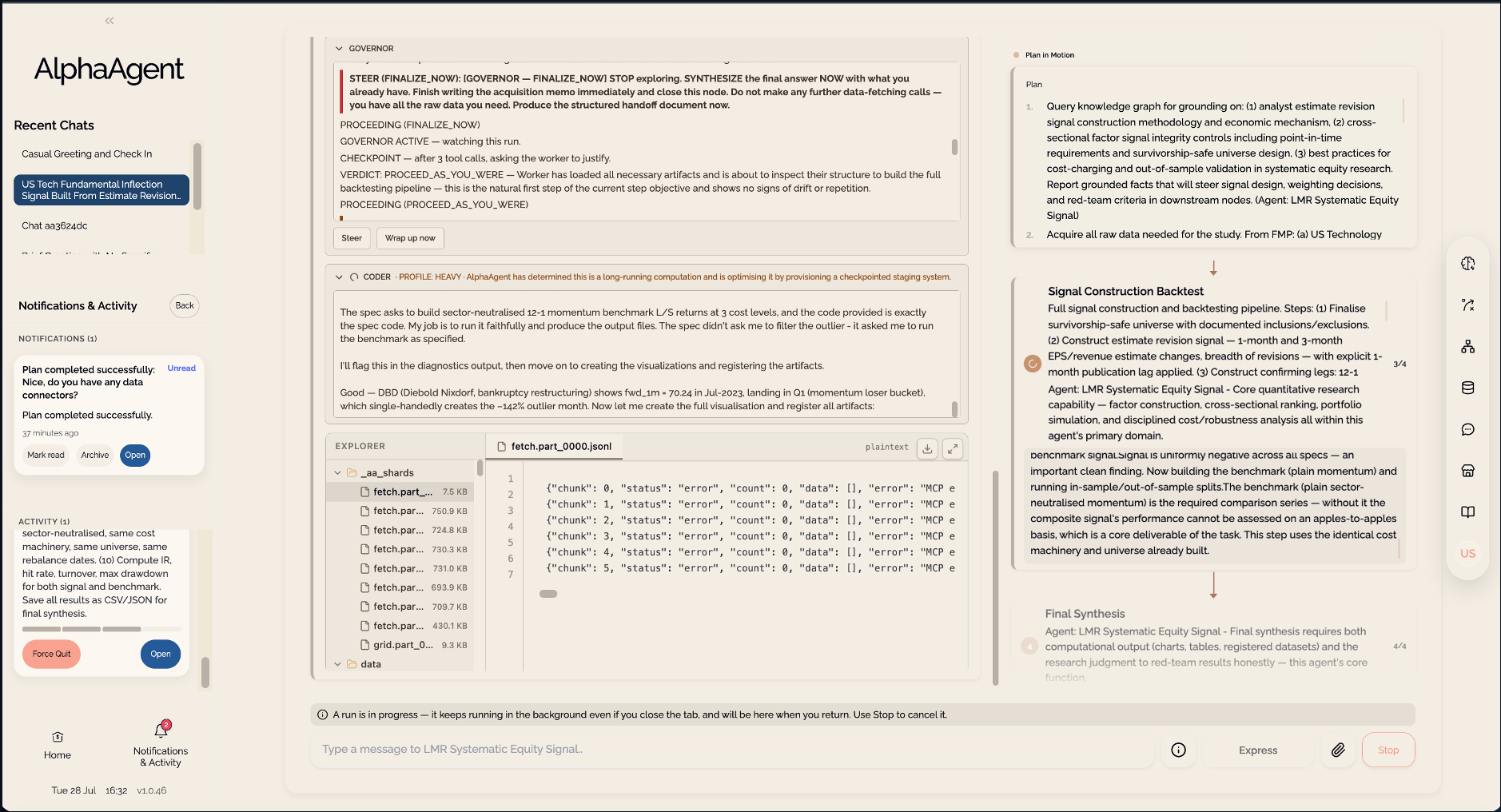Image resolution: width=1501 pixels, height=812 pixels.
Task: Archive the Plan completed notification
Action: pyautogui.click(x=94, y=456)
